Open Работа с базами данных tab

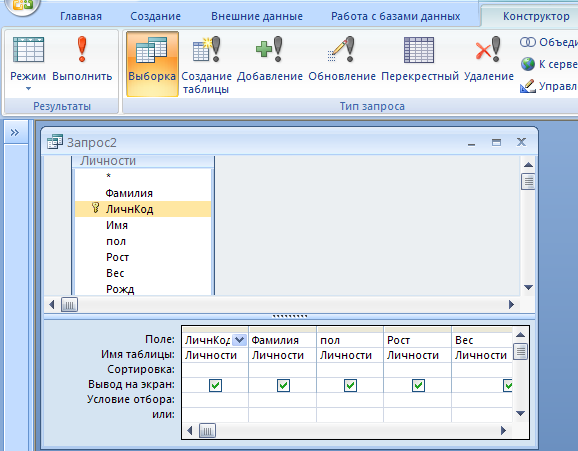(396, 16)
